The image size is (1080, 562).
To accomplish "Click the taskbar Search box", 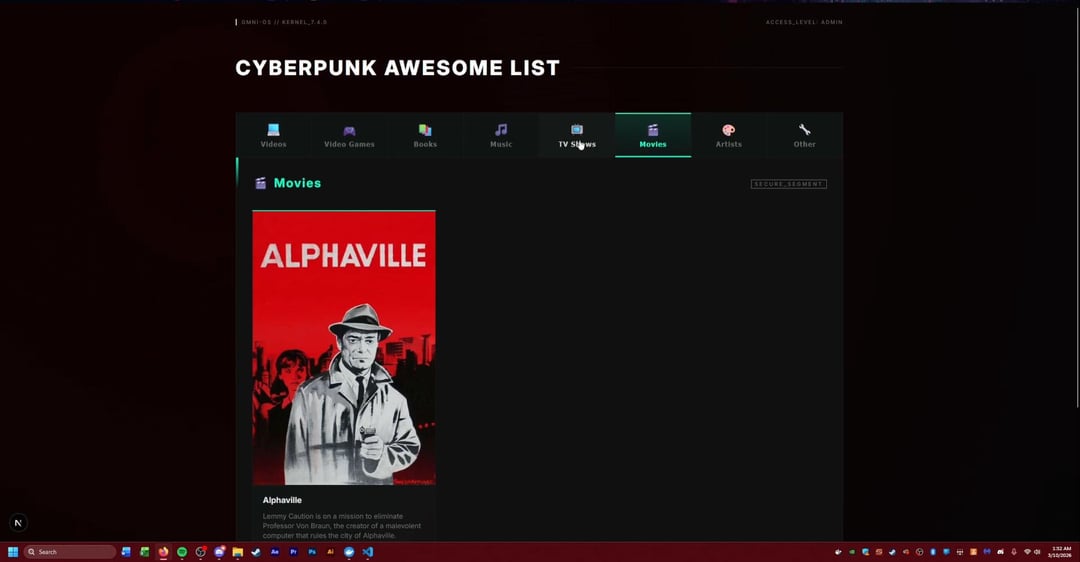I will 70,552.
